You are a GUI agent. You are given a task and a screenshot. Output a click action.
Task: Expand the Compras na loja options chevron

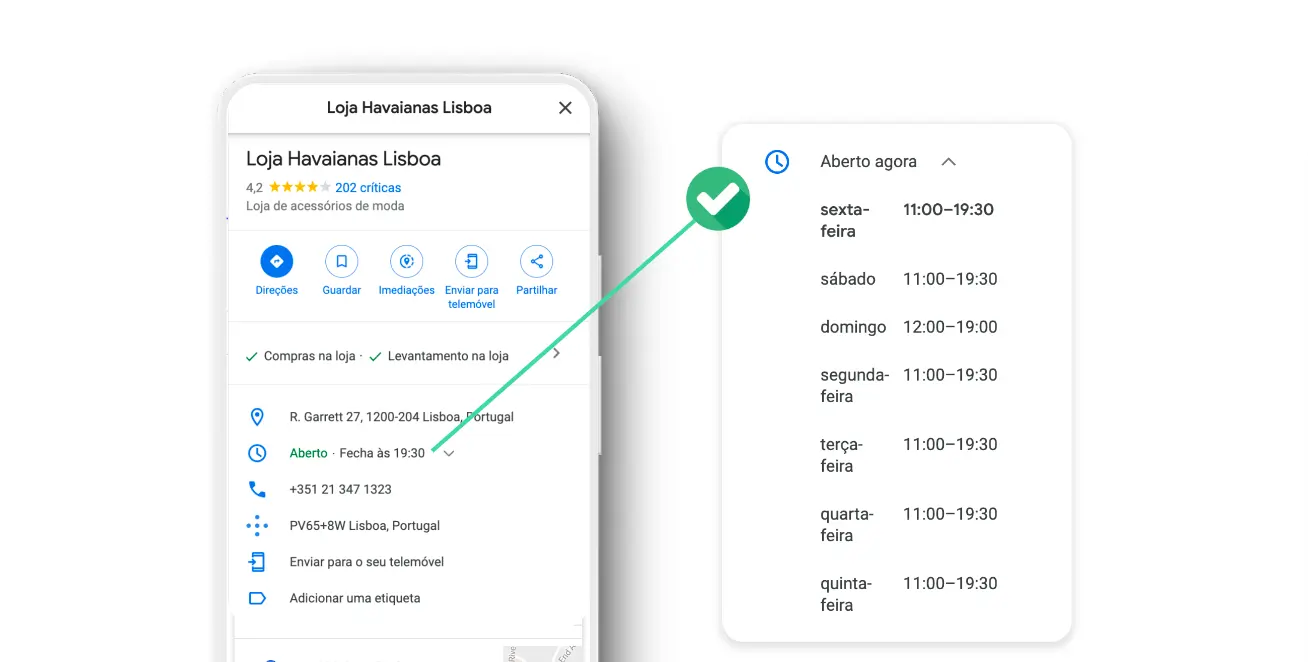[557, 354]
